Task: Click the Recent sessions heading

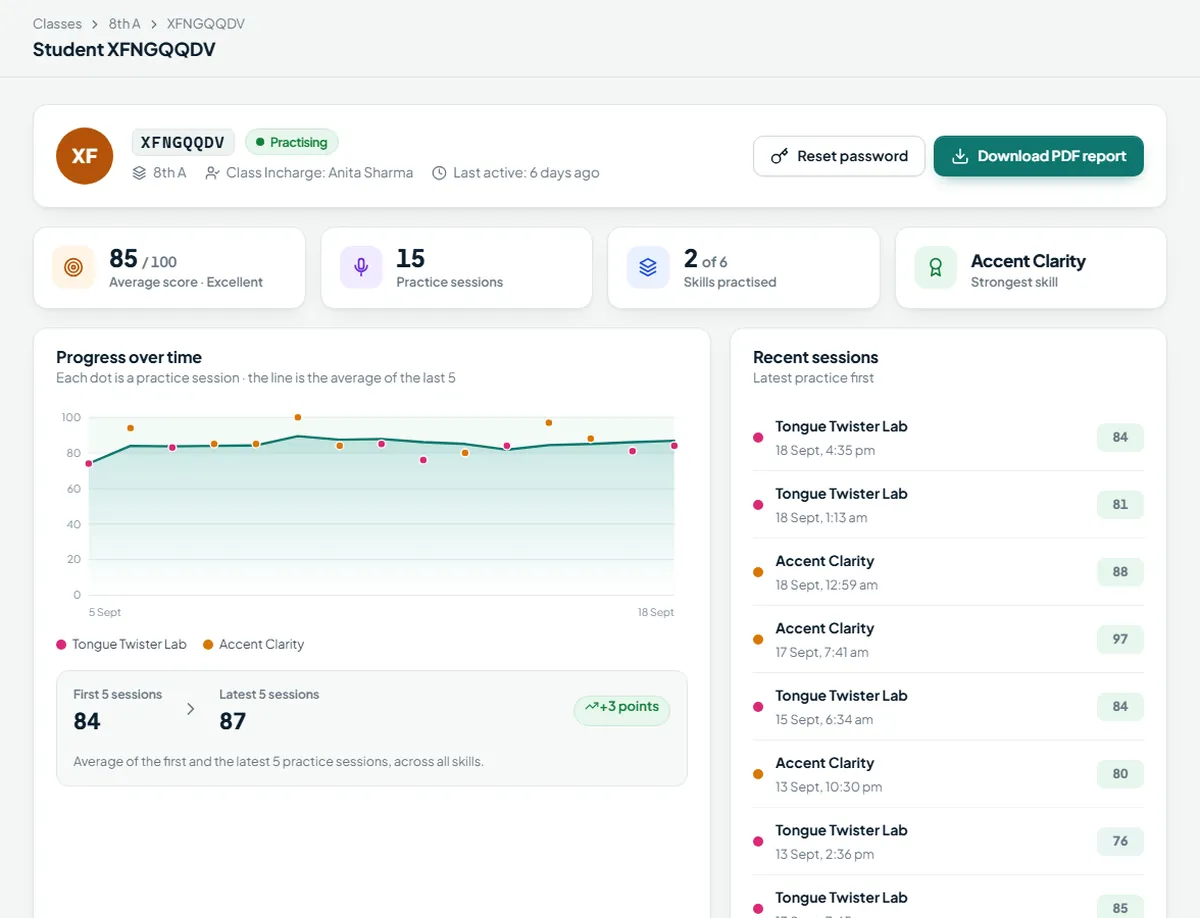Action: [816, 357]
